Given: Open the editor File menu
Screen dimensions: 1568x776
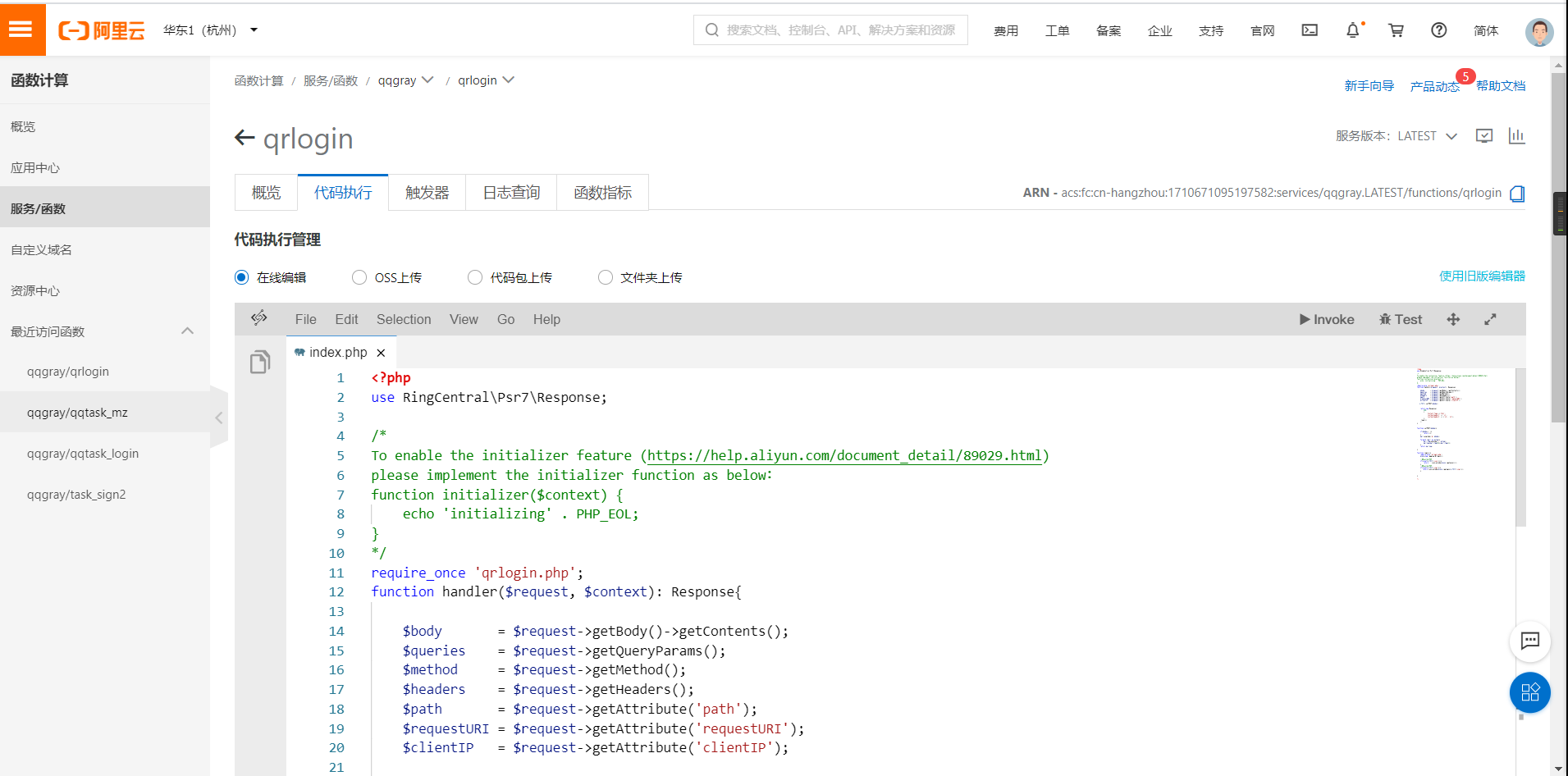Looking at the screenshot, I should click(x=305, y=320).
